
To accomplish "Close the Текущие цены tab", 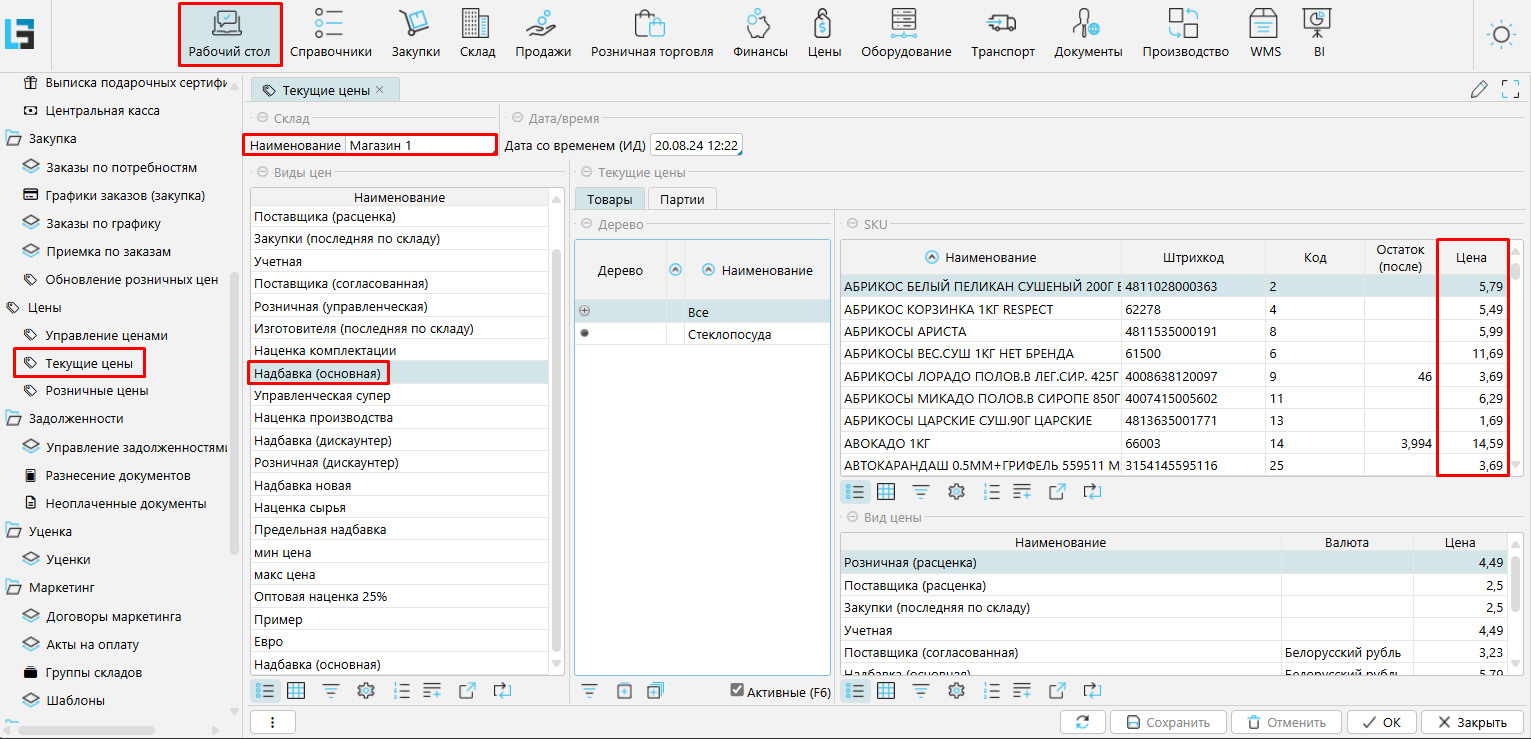I will [380, 90].
